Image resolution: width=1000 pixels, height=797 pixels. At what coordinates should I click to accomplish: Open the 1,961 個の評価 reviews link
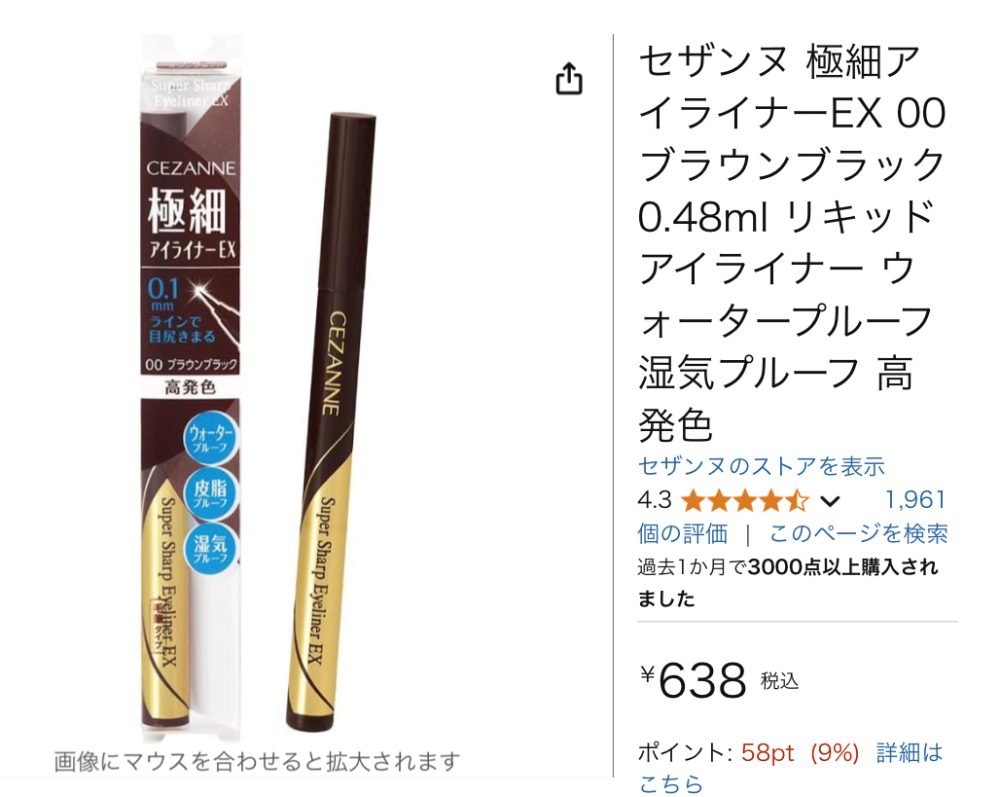pyautogui.click(x=791, y=516)
